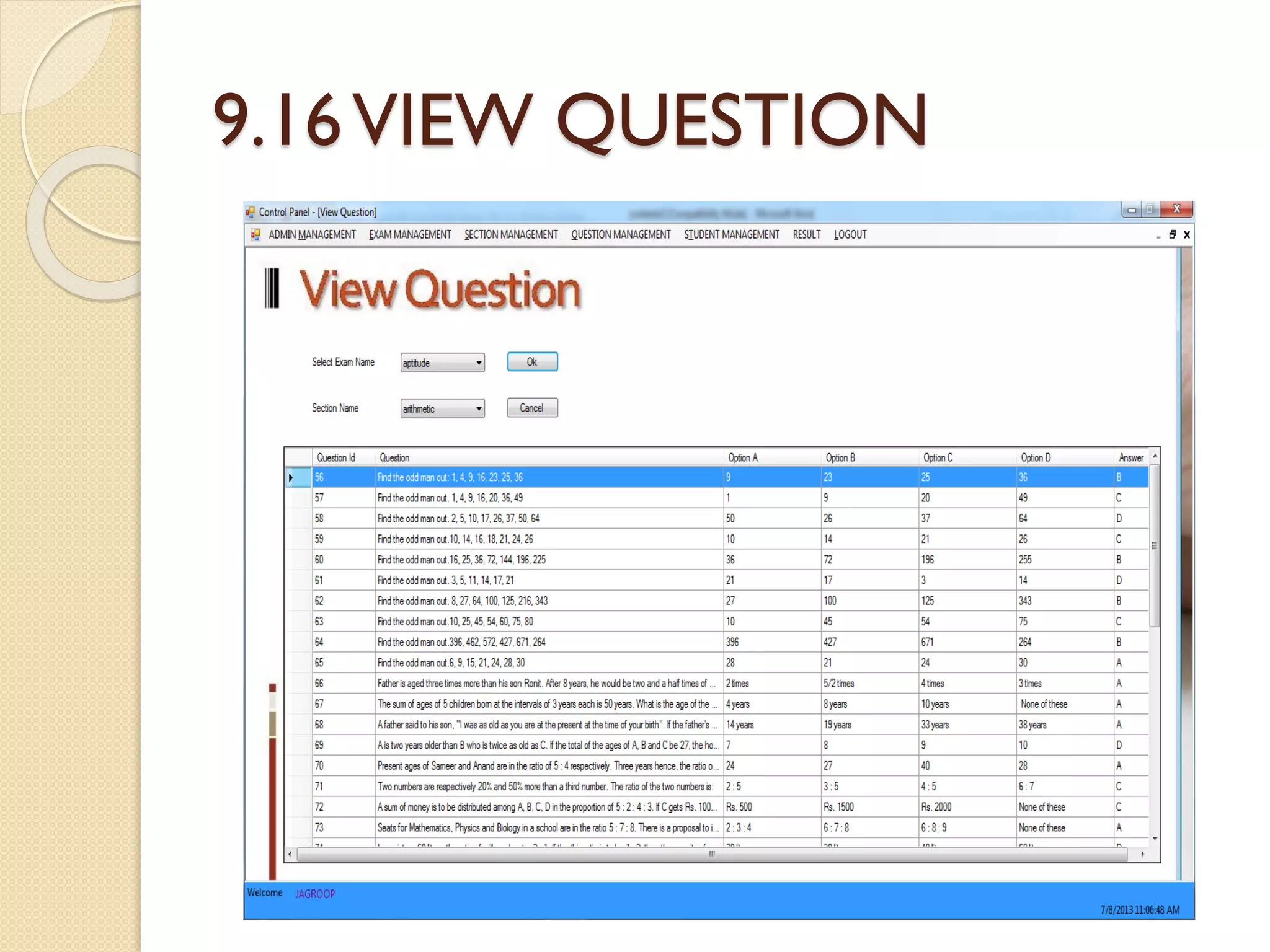Open the SECTION MANAGEMENT menu
The height and width of the screenshot is (952, 1270).
(x=511, y=234)
